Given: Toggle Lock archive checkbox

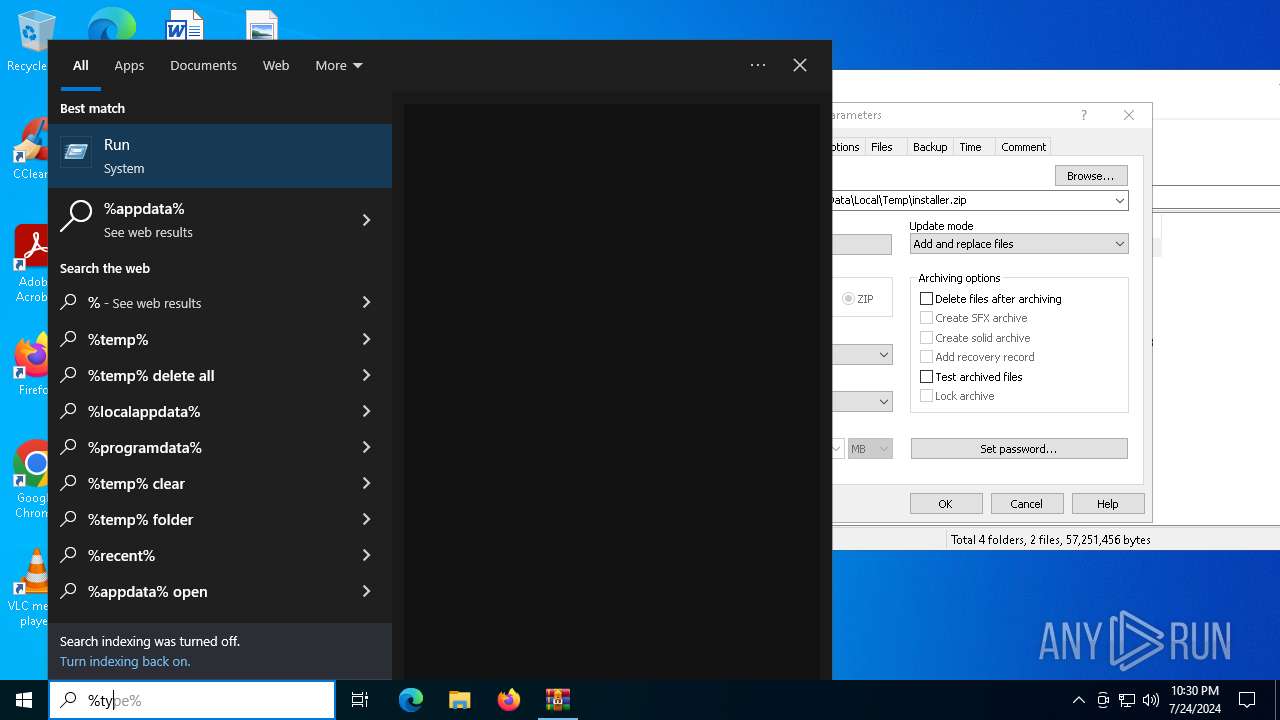Looking at the screenshot, I should (x=926, y=396).
